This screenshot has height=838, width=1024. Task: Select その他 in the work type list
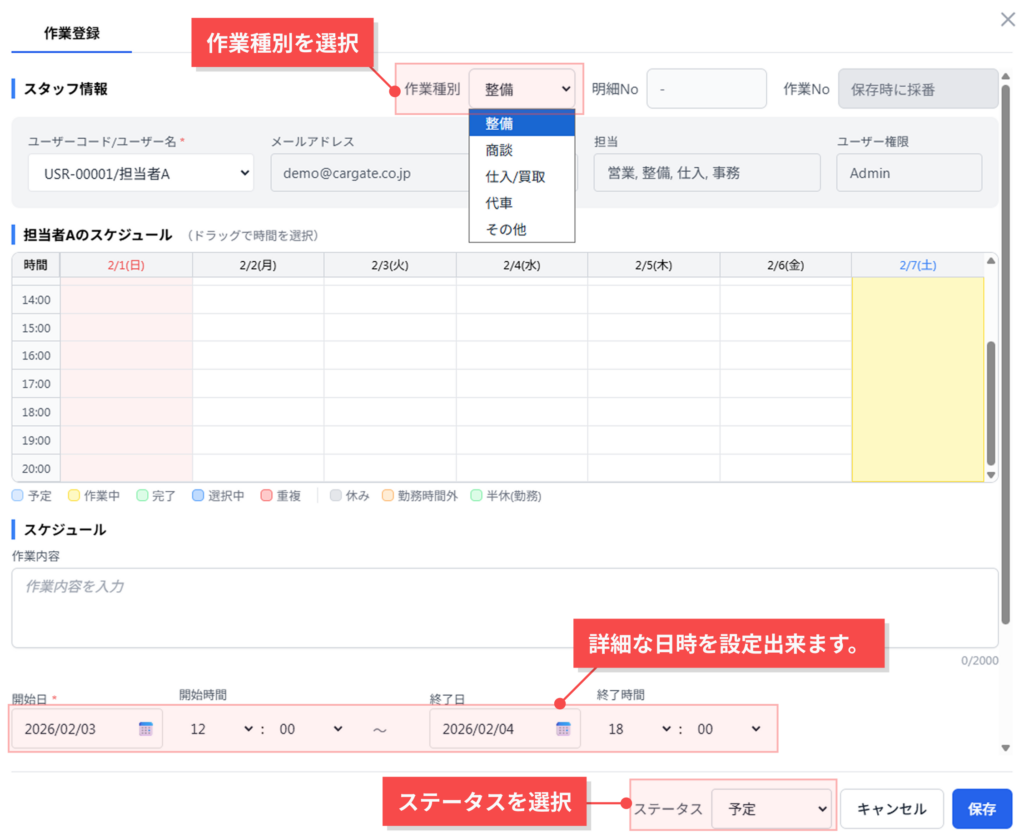505,229
